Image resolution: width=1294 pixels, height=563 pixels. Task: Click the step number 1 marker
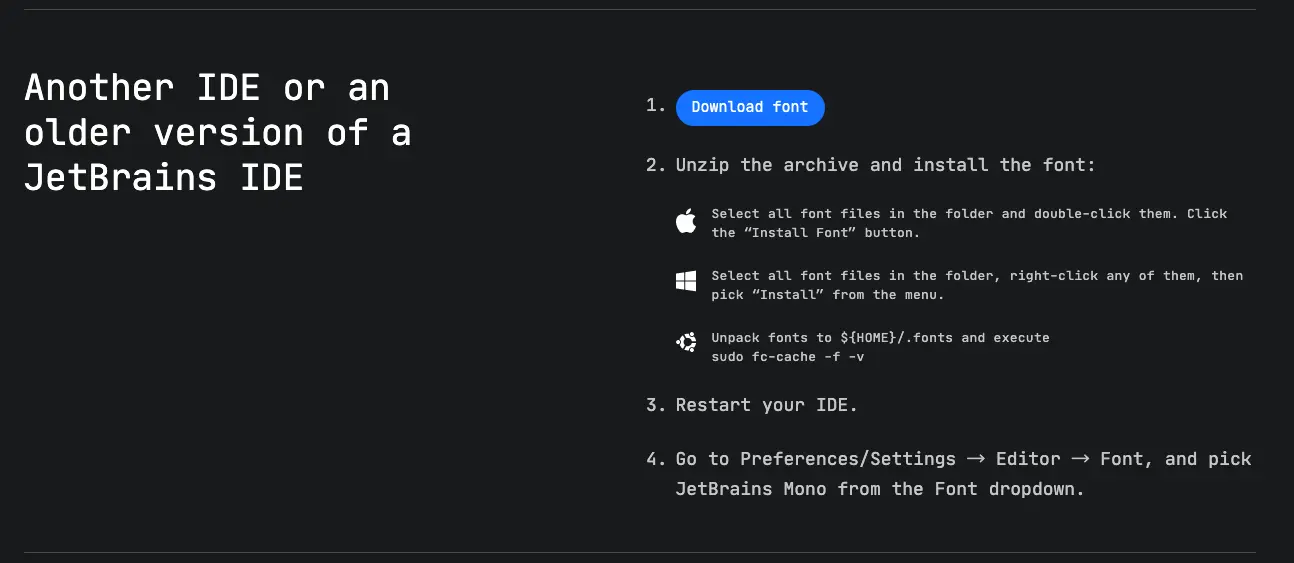click(x=655, y=105)
